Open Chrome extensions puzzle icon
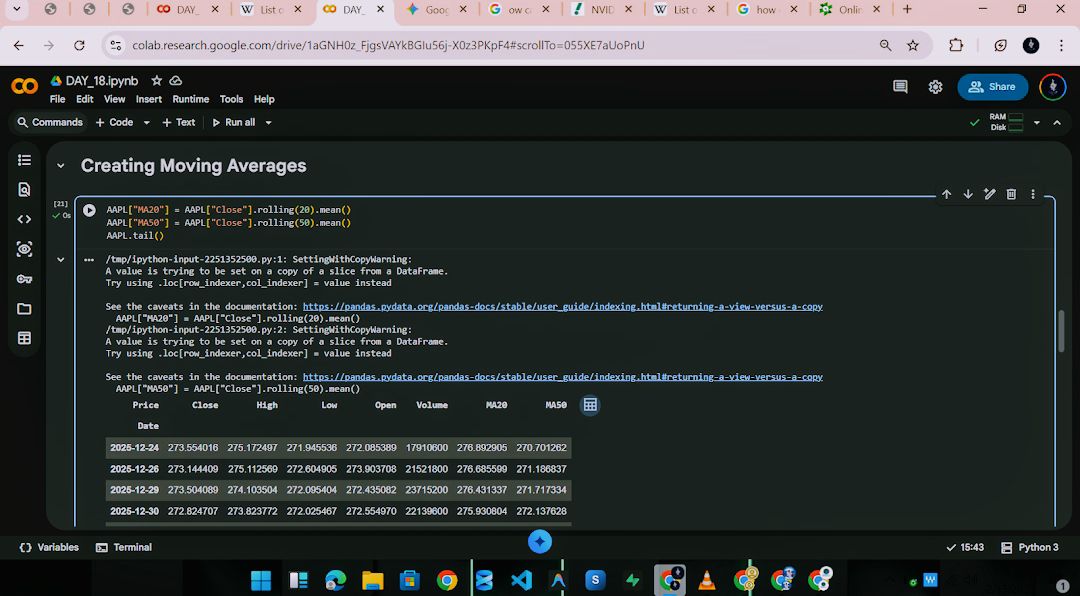The width and height of the screenshot is (1080, 596). (956, 45)
